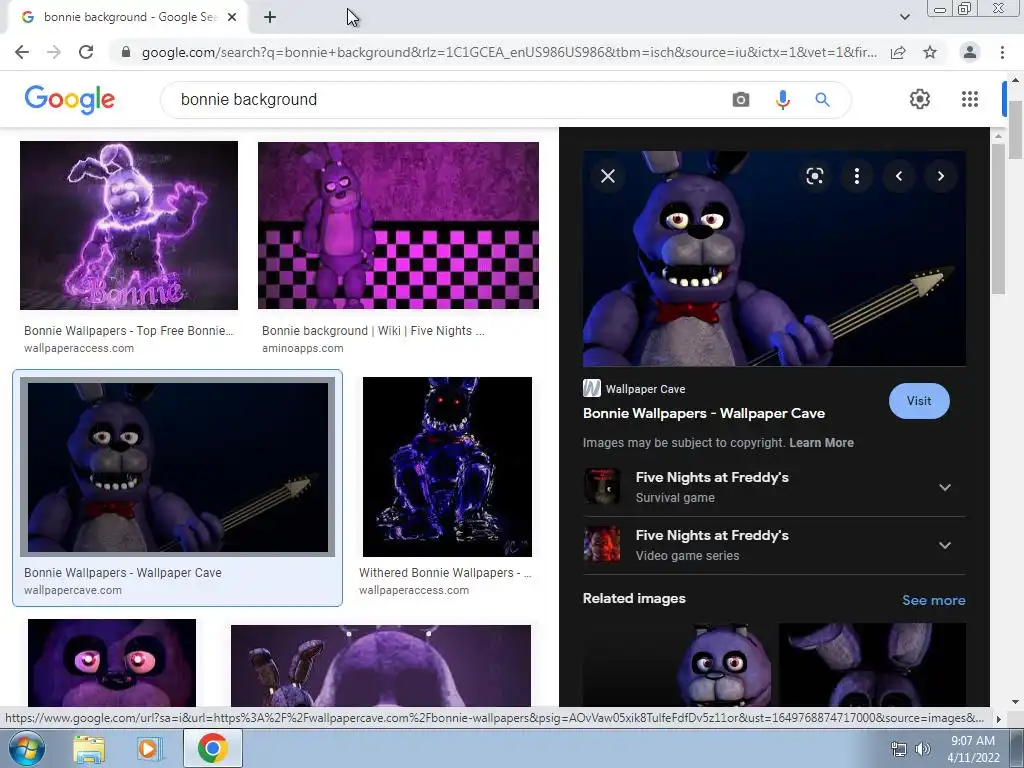Click See more related images
The width and height of the screenshot is (1024, 768).
point(933,600)
